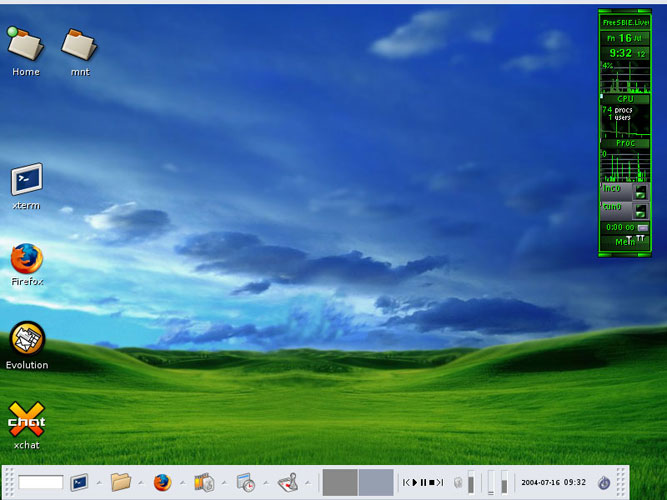Click the procs and users chart in GKrellM
The height and width of the screenshot is (500, 667).
coord(625,121)
